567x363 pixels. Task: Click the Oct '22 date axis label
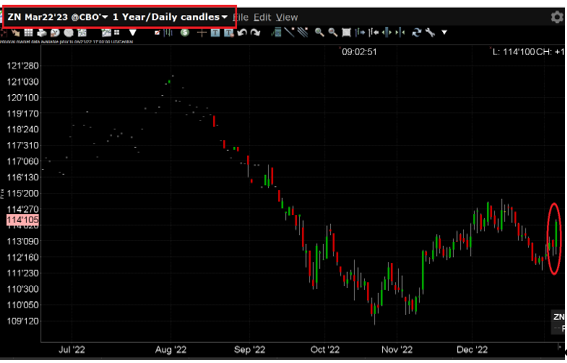pyautogui.click(x=325, y=350)
